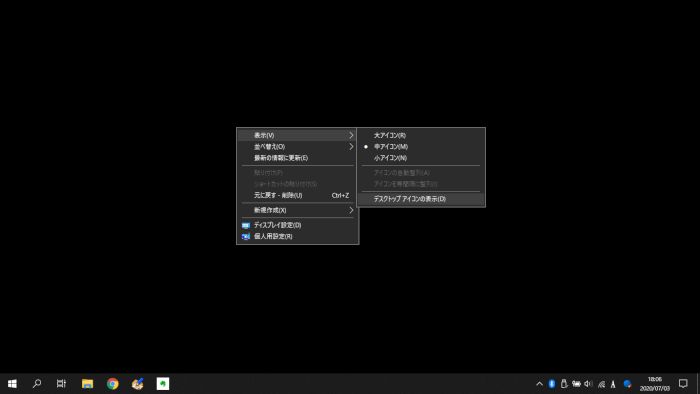This screenshot has width=700, height=394.
Task: Toggle デスクトップ アイコンの表示(D) show icons
Action: click(421, 199)
